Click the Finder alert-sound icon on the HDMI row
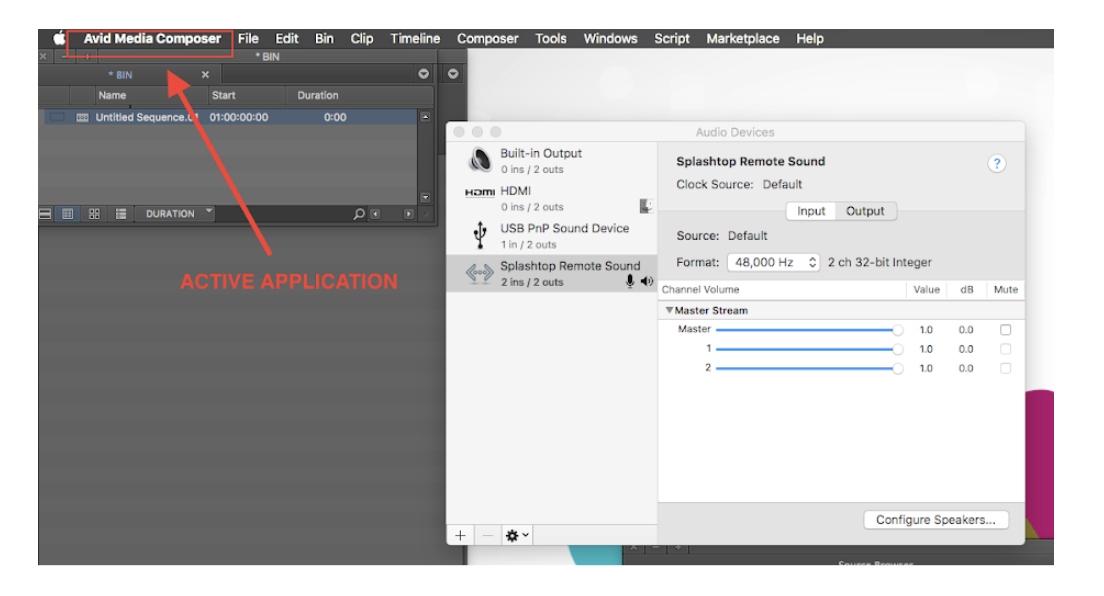1104x596 pixels. tap(646, 206)
